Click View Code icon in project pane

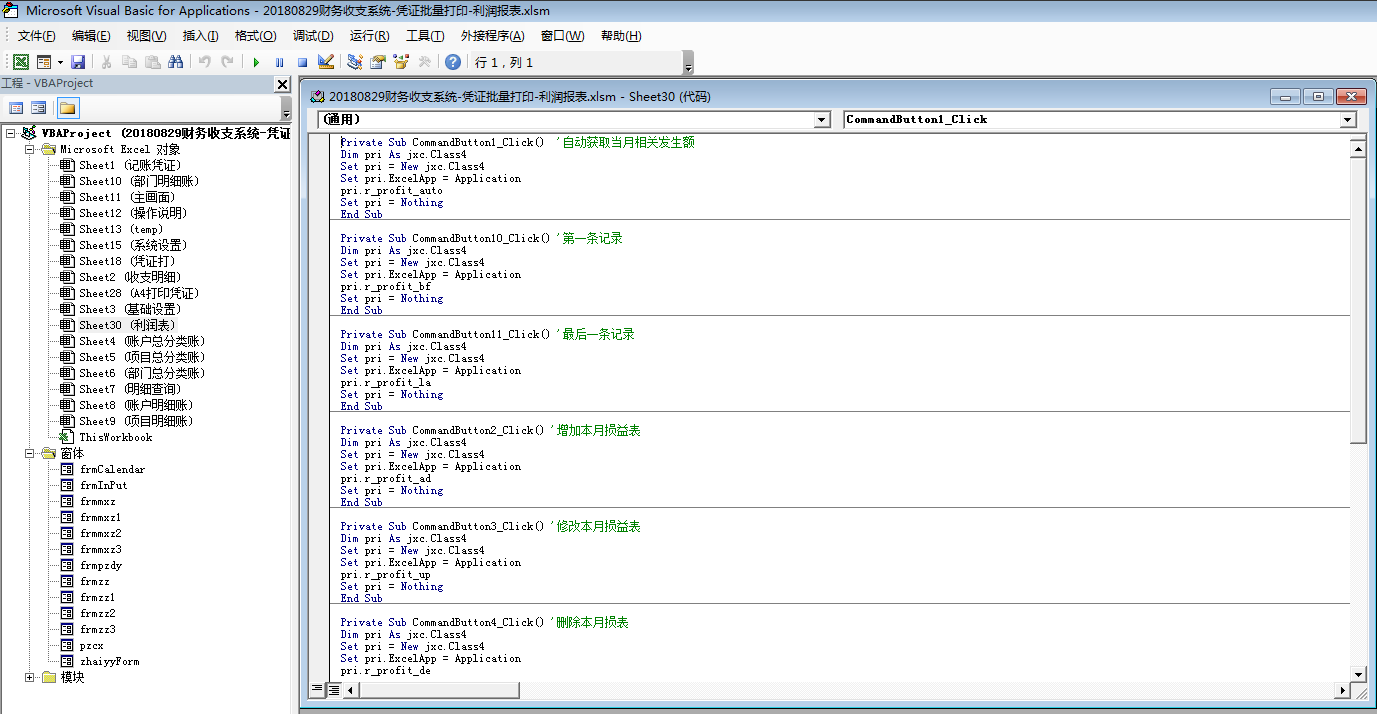16,108
